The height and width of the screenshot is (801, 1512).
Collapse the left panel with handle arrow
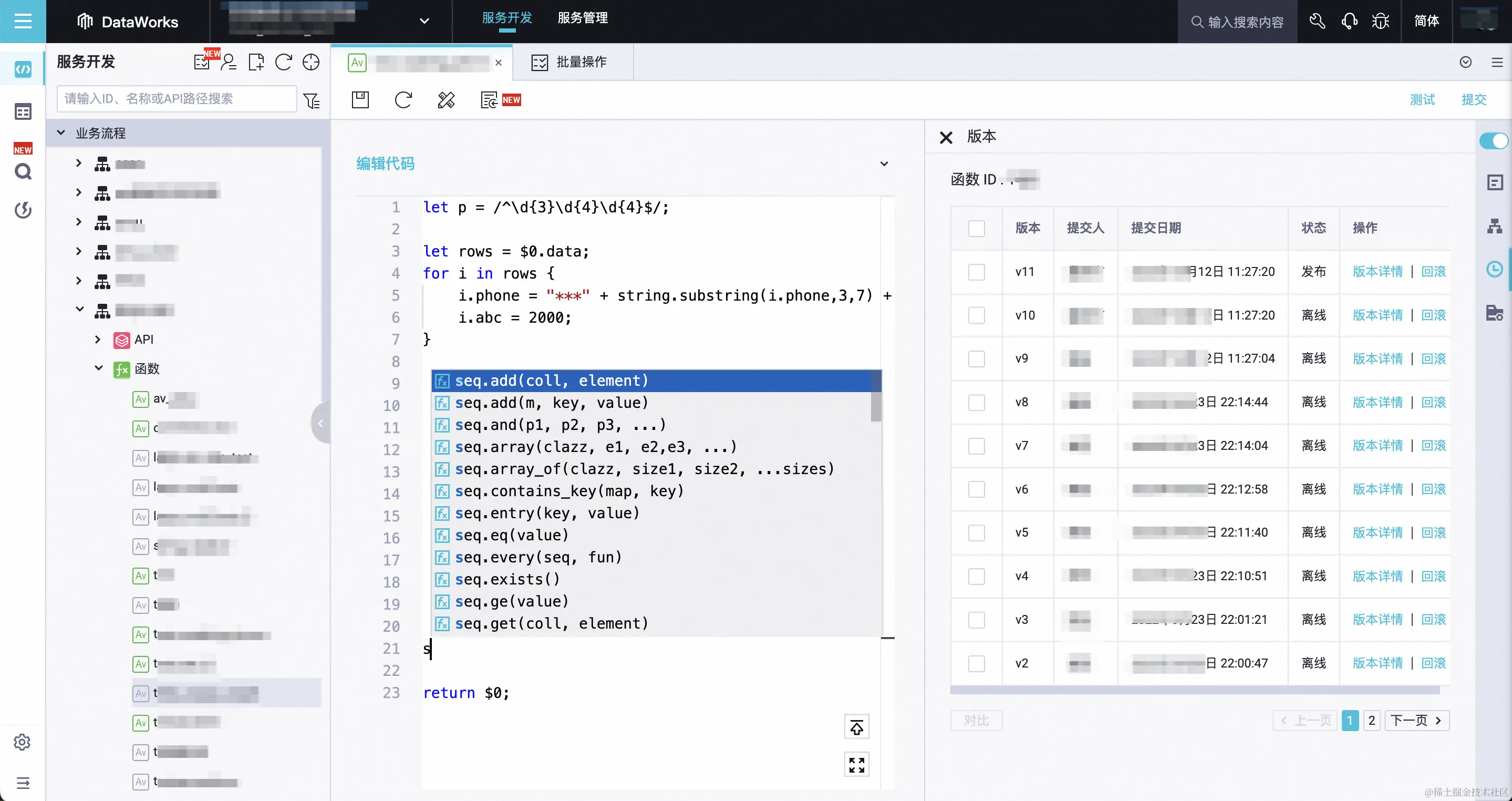pyautogui.click(x=320, y=423)
